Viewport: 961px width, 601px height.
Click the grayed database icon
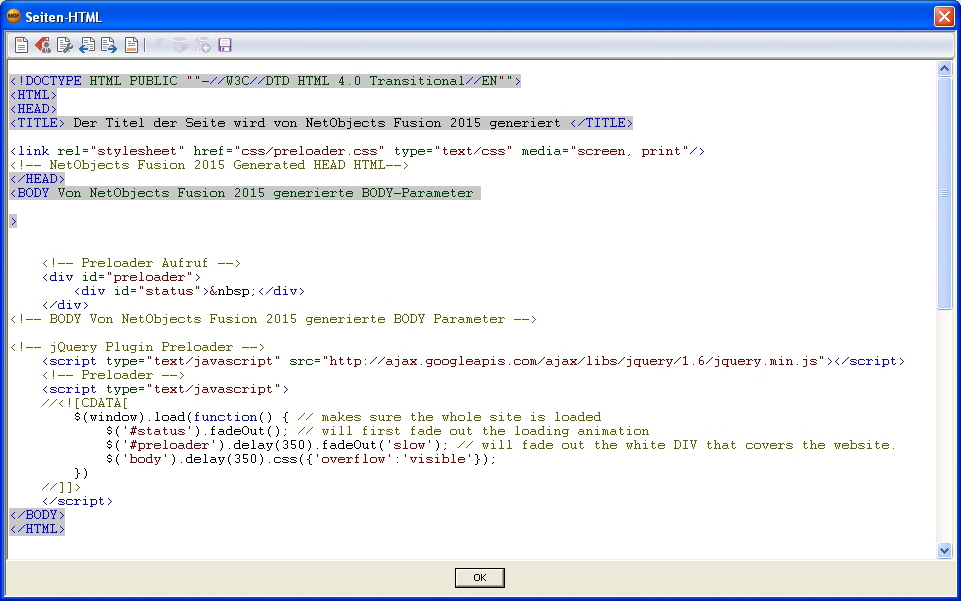[180, 45]
